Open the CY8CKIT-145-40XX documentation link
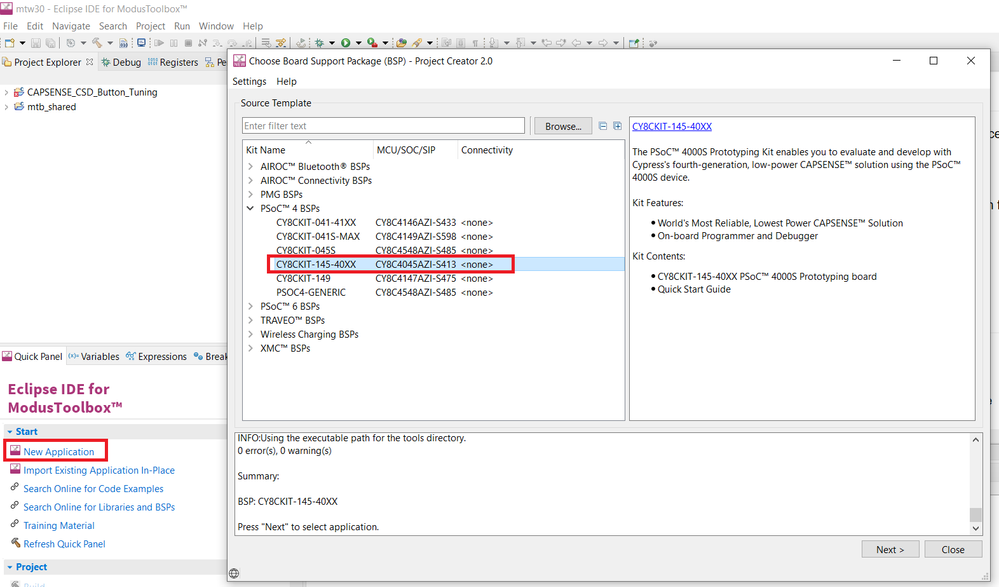This screenshot has height=587, width=999. click(671, 126)
